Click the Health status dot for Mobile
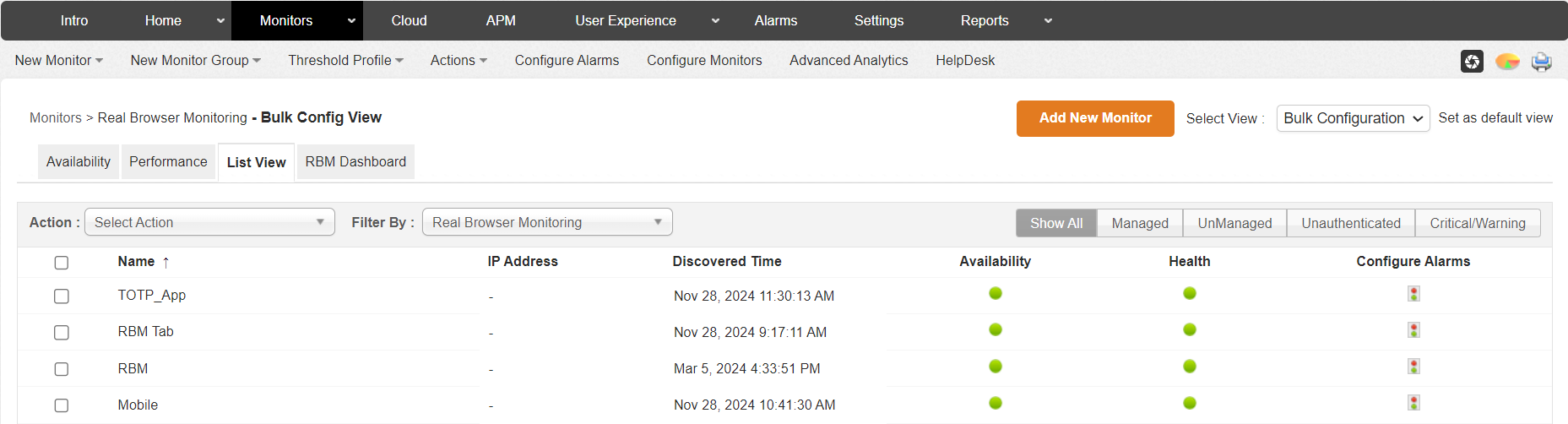This screenshot has height=424, width=1568. [1190, 403]
